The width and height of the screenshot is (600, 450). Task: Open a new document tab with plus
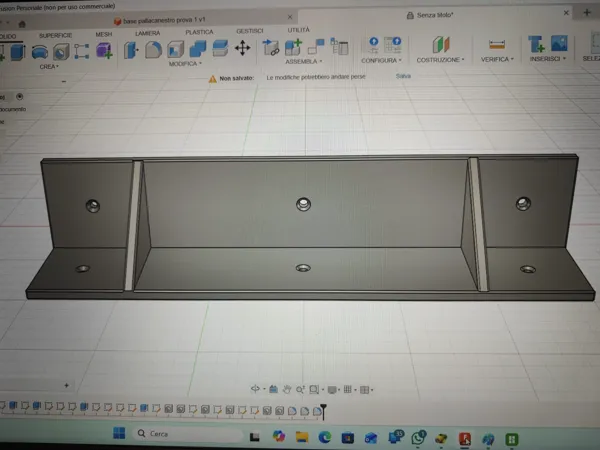587,13
